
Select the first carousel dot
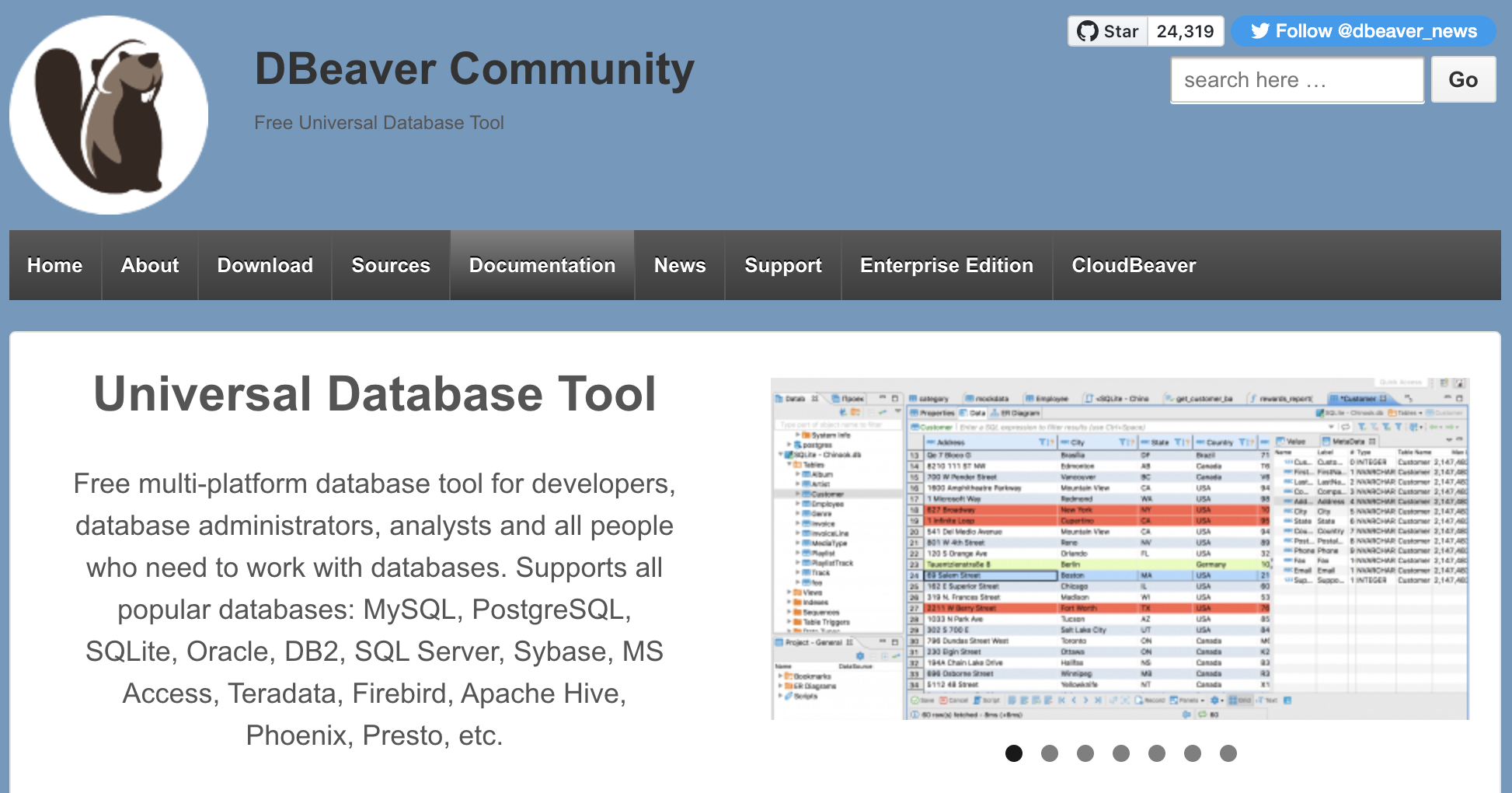[1014, 753]
